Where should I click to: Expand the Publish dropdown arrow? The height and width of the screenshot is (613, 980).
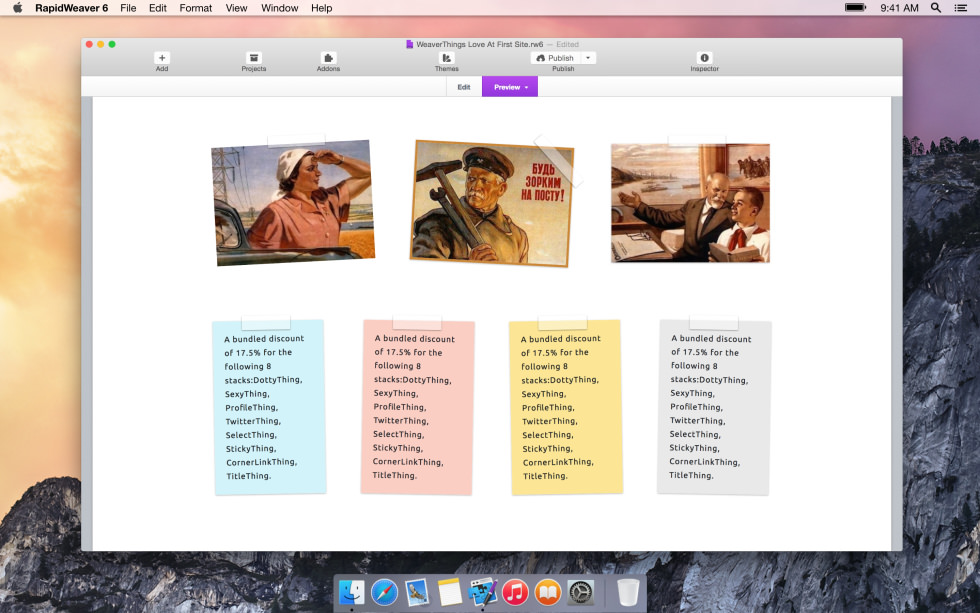pos(588,58)
